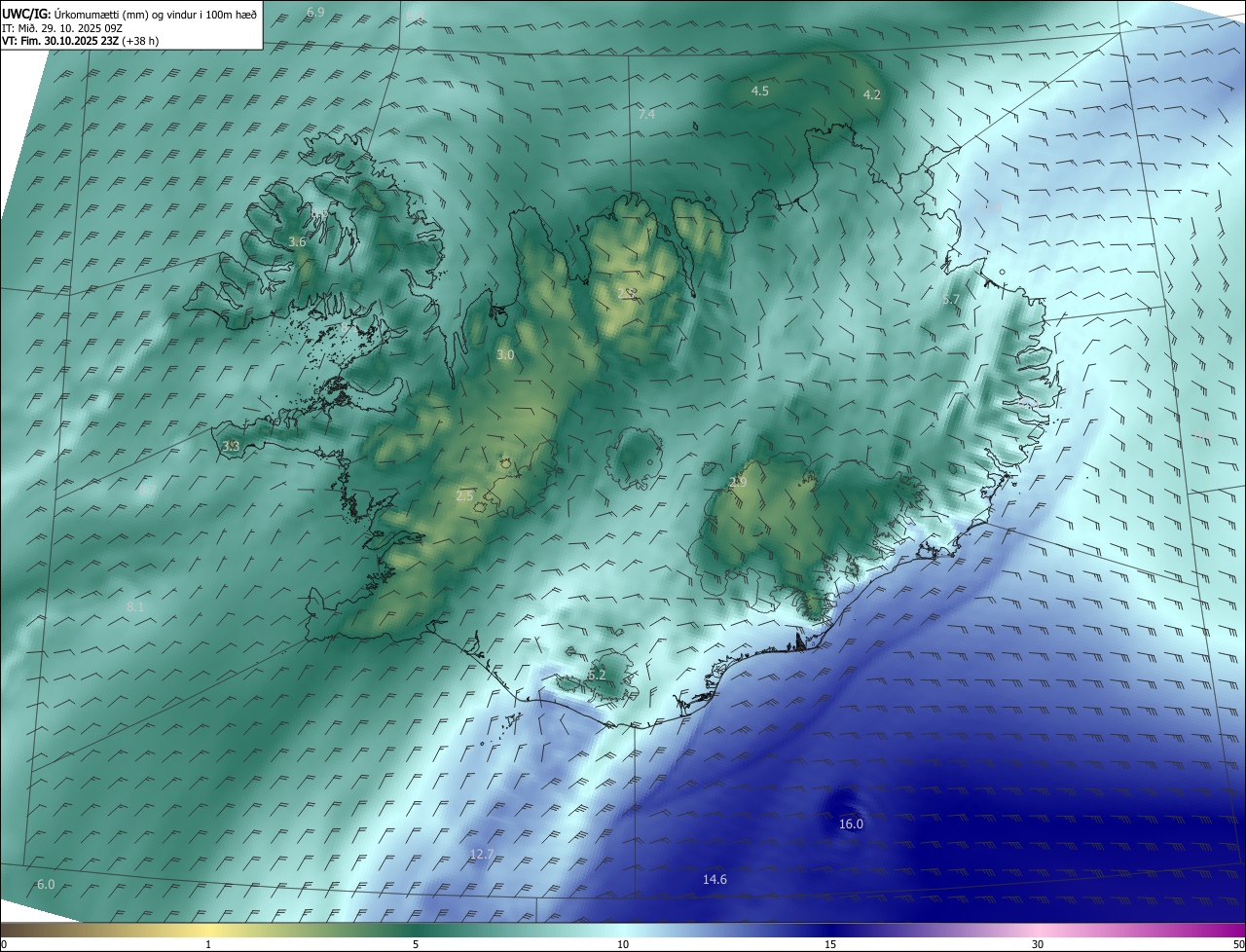The image size is (1246, 952).
Task: Click the colorbar tick label 0
Action: pos(4,945)
